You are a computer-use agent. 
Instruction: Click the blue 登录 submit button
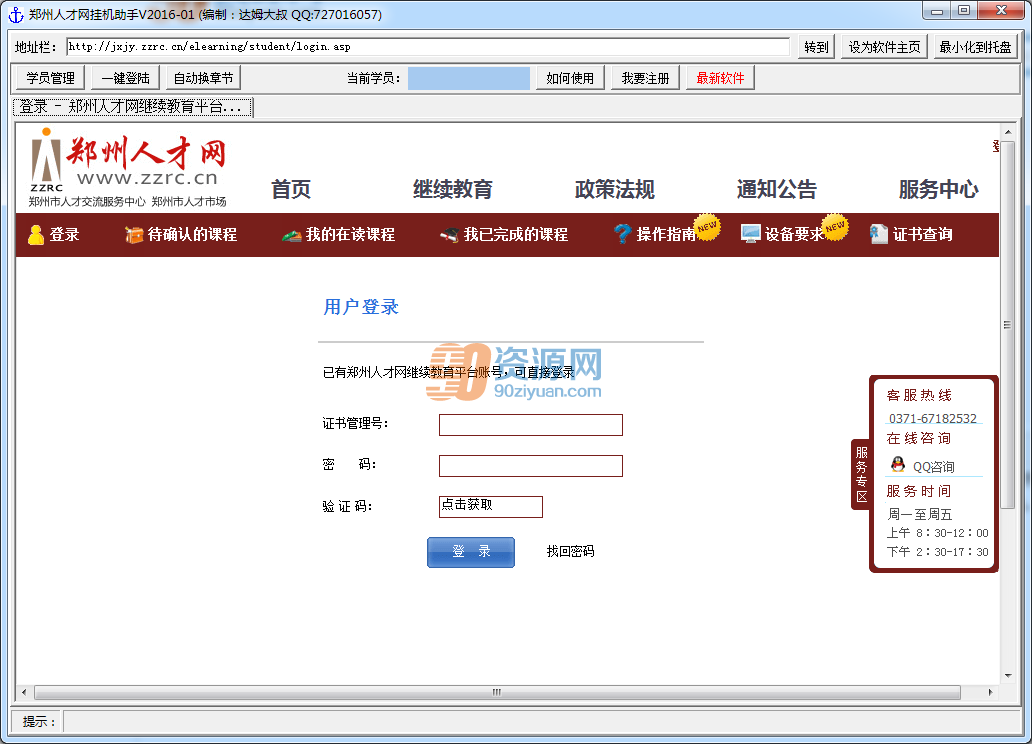(x=471, y=552)
